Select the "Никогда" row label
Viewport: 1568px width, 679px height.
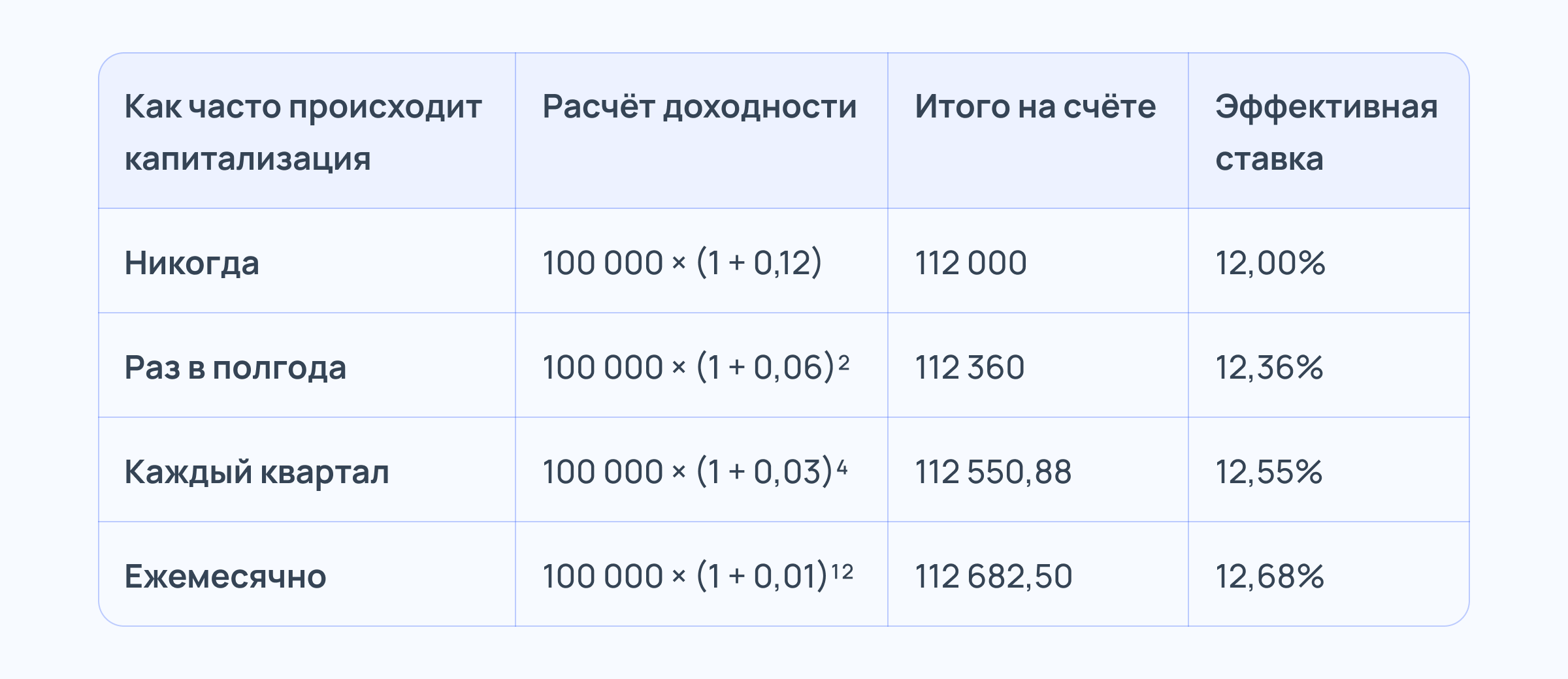(192, 263)
